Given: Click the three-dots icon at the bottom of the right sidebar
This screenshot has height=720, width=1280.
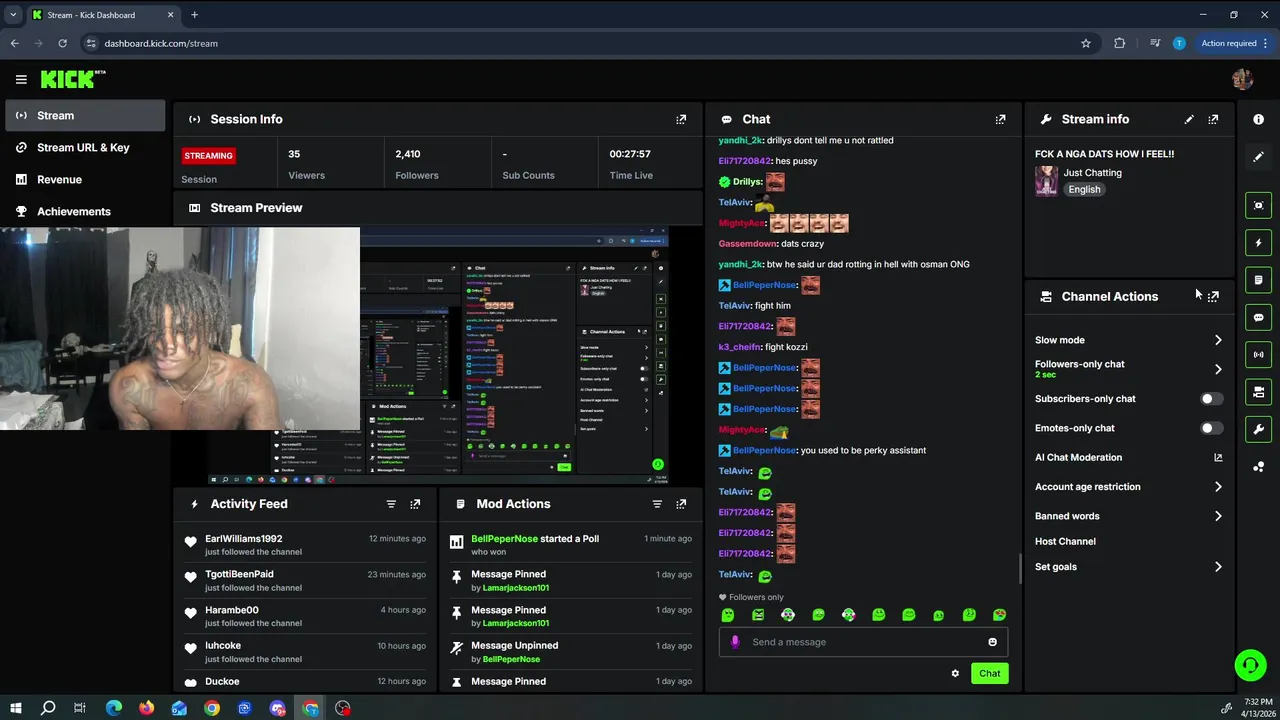Looking at the screenshot, I should point(1258,467).
